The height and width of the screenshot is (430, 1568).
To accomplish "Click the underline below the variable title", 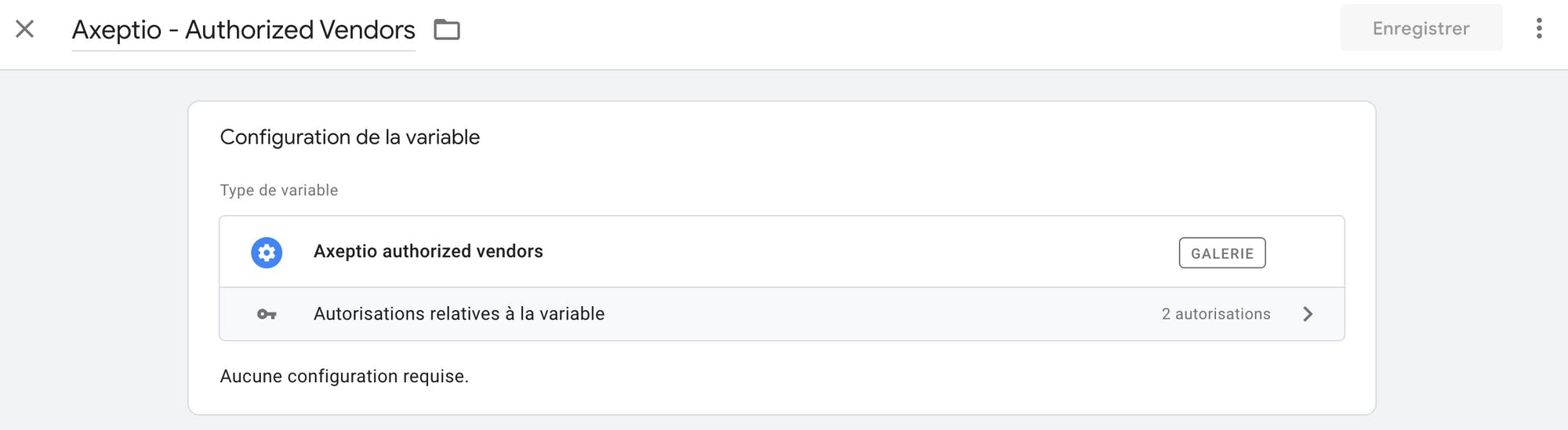I will pyautogui.click(x=244, y=51).
